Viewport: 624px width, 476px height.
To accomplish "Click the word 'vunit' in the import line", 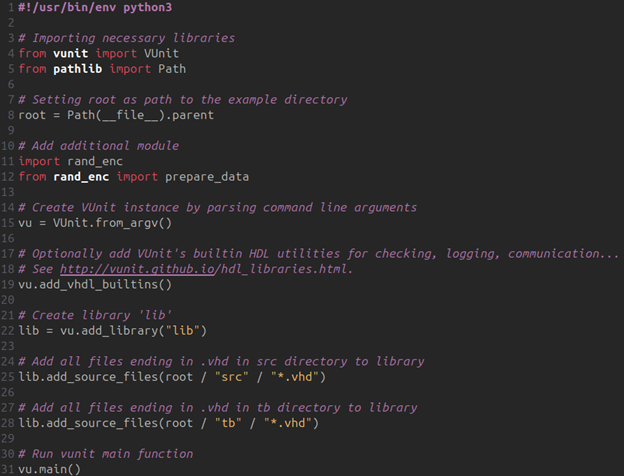I will pyautogui.click(x=70, y=53).
